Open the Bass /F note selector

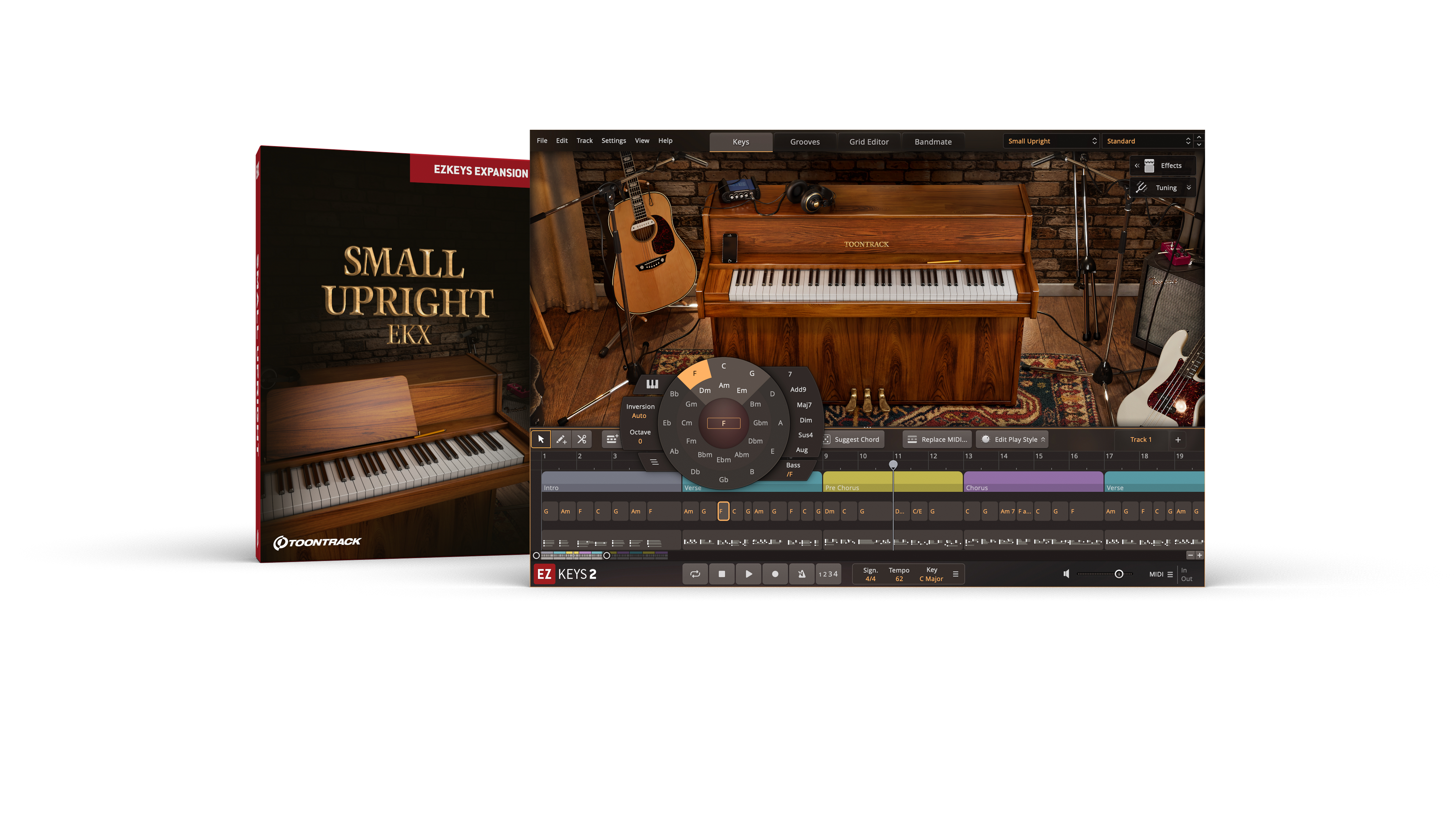(792, 469)
